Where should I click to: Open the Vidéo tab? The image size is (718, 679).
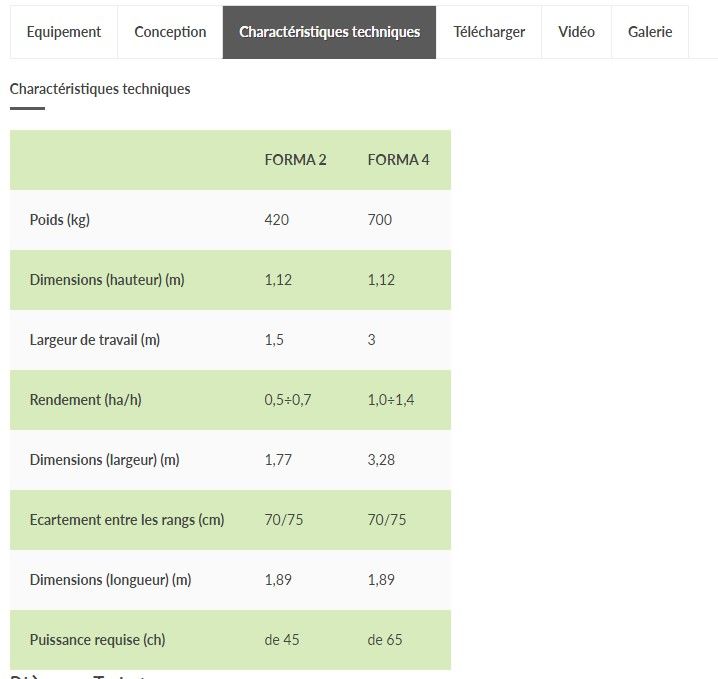tap(576, 32)
